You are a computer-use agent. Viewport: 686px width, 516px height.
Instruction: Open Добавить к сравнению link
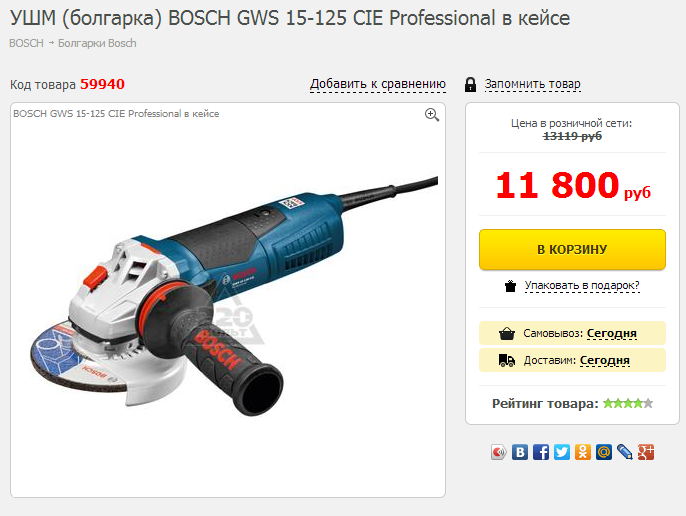(378, 84)
